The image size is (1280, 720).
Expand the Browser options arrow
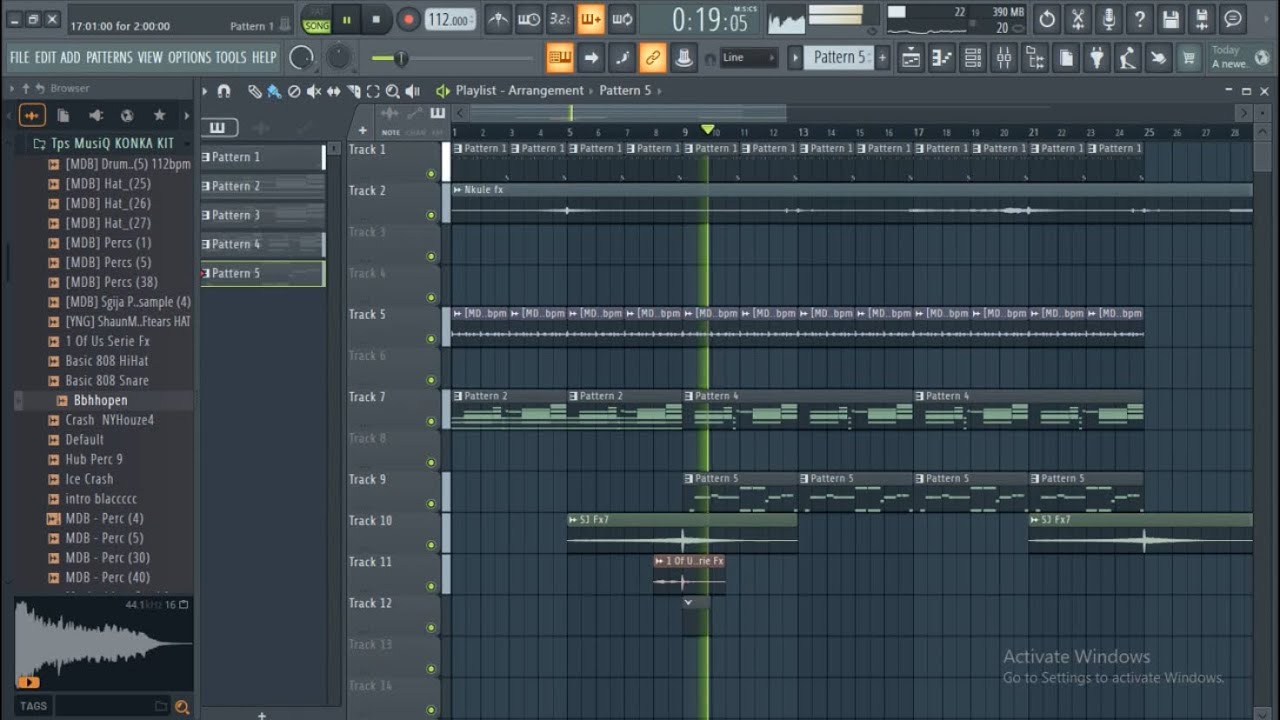[x=12, y=88]
